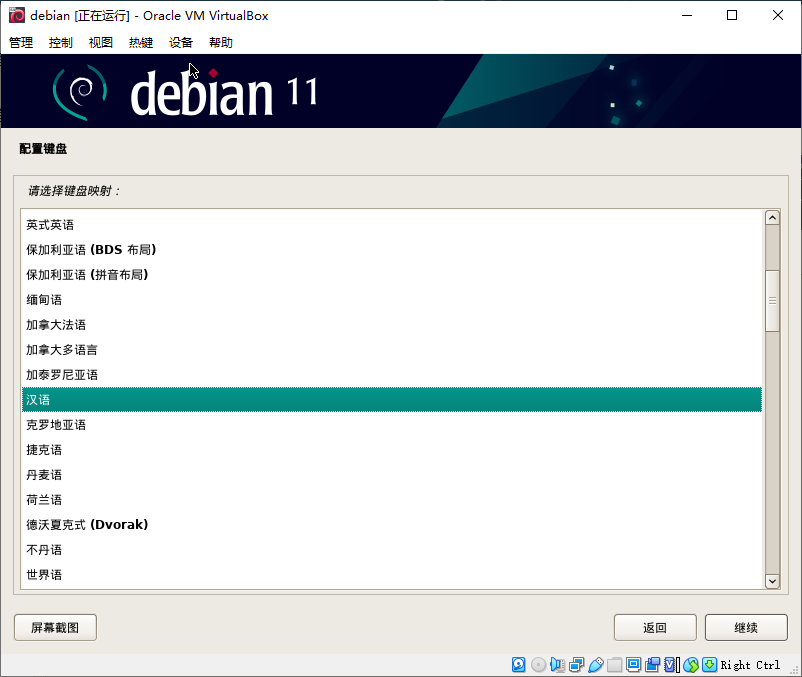Viewport: 802px width, 677px height.
Task: Open the 控制 menu
Action: pos(61,42)
